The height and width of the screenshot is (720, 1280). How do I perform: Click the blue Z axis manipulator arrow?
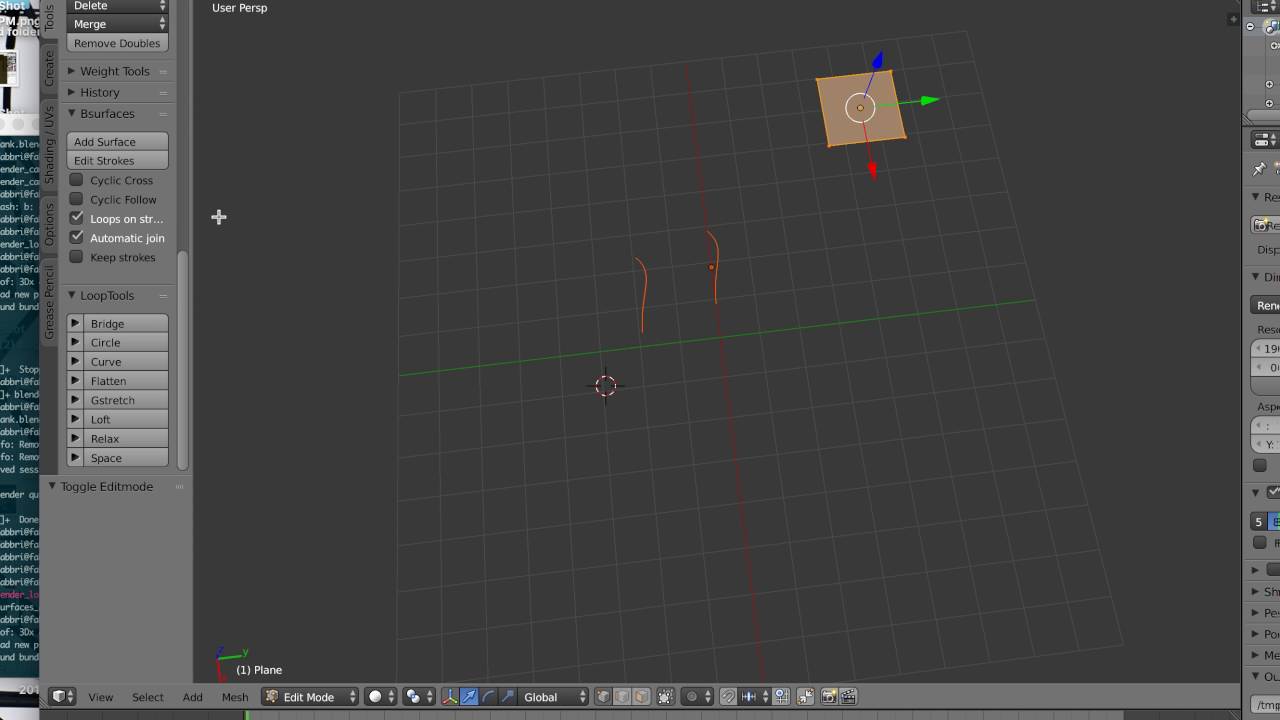[x=877, y=61]
